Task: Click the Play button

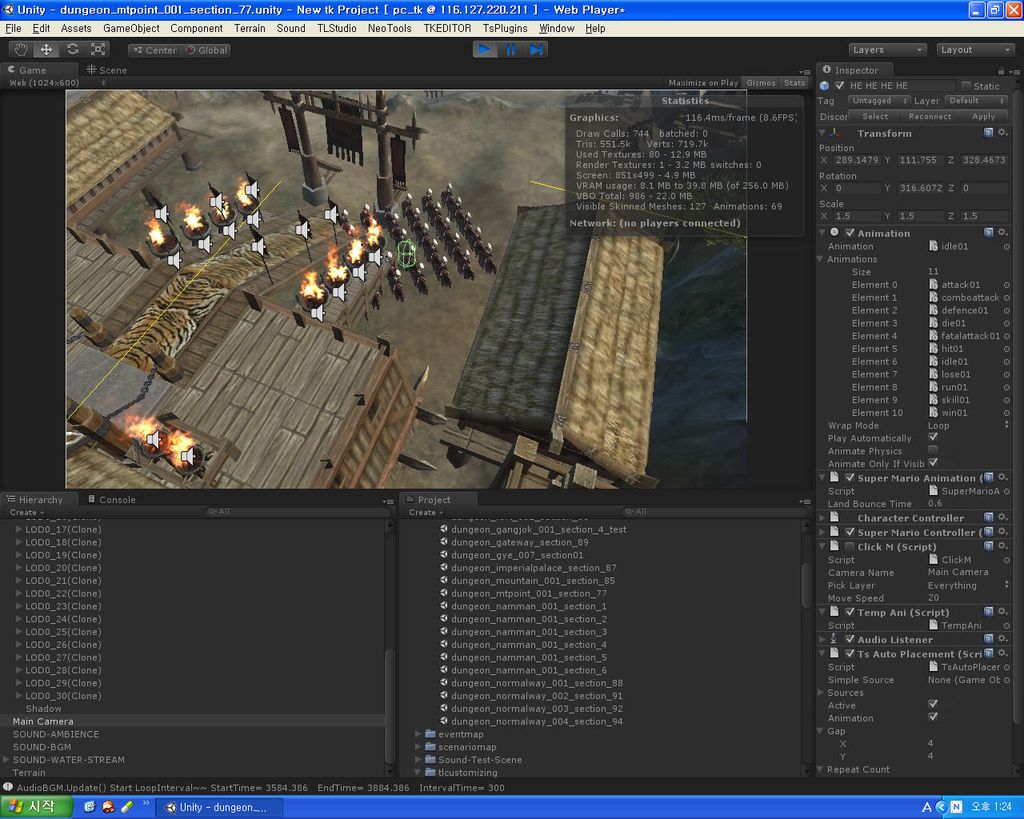Action: pos(485,50)
